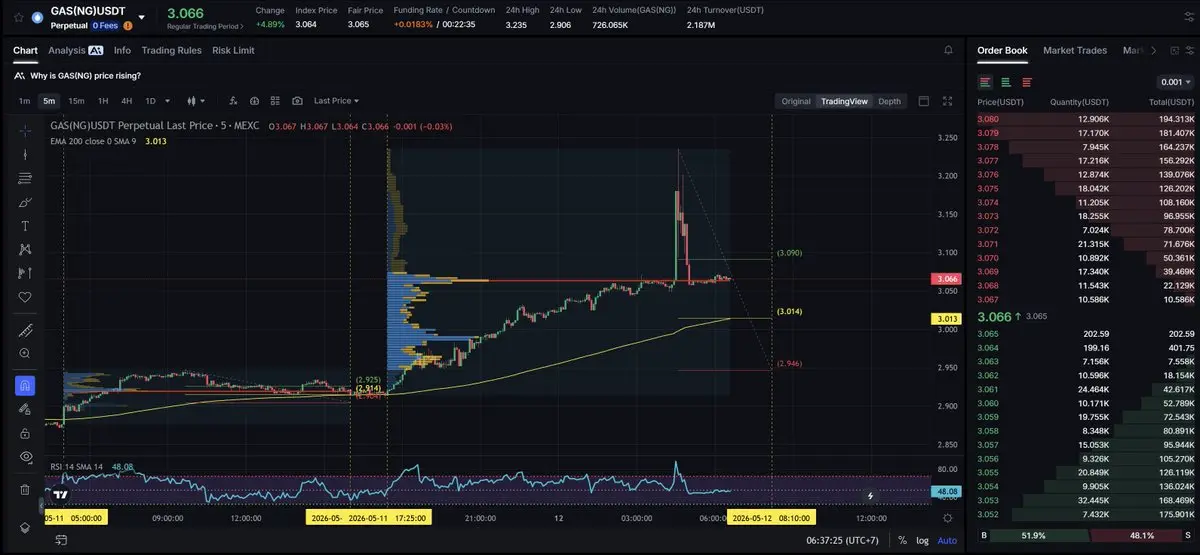Open the go-to-date calendar icon
Image resolution: width=1200 pixels, height=555 pixels.
tap(60, 540)
